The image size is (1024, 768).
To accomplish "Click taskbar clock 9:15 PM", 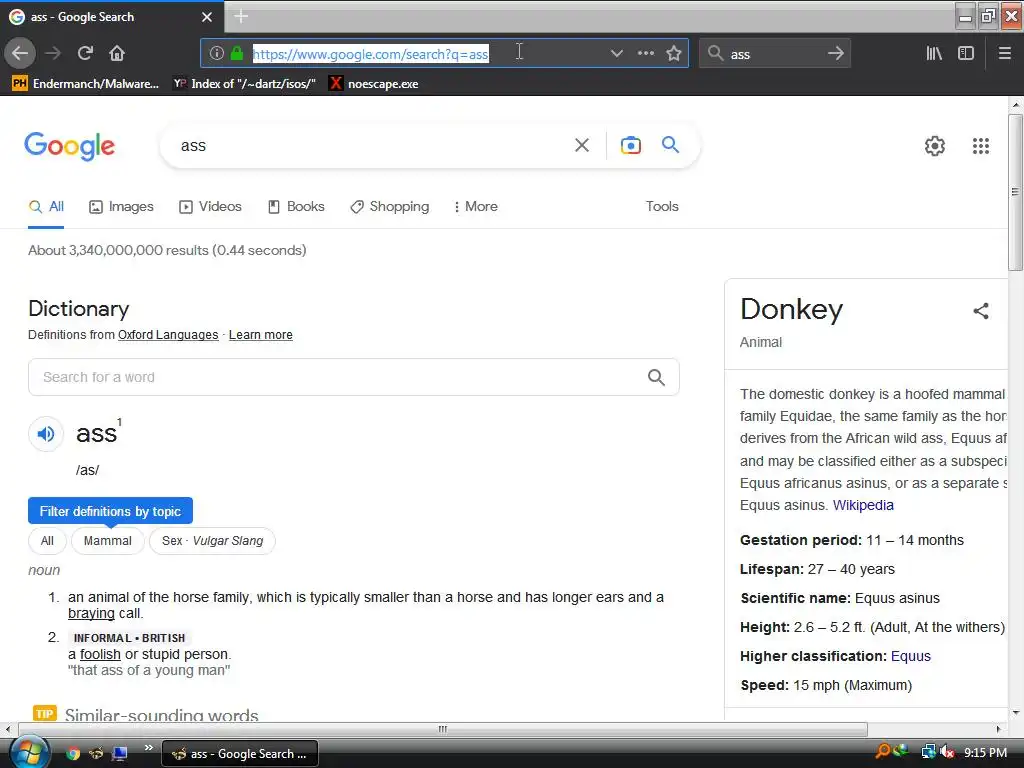I will point(985,752).
